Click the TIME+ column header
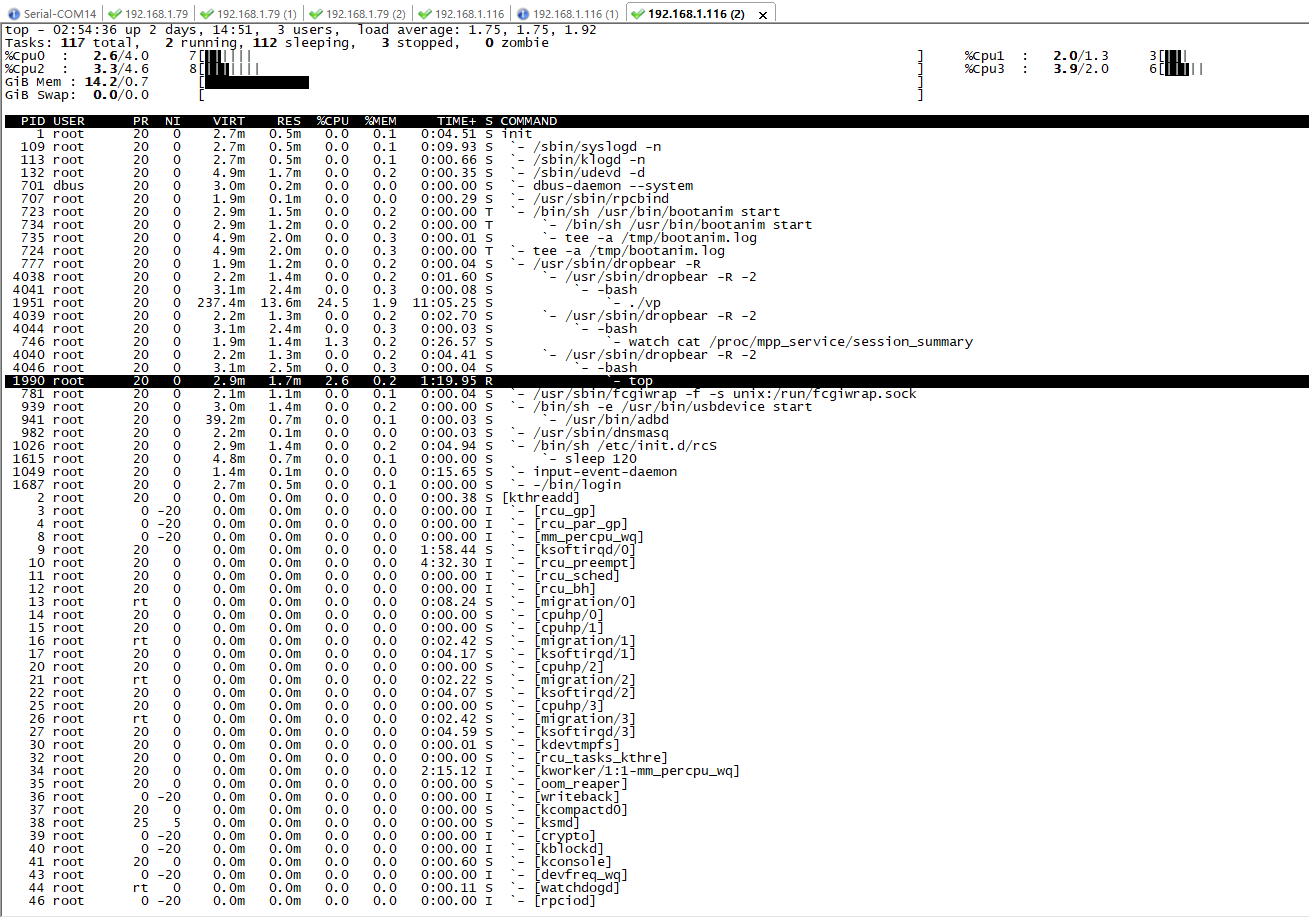Image resolution: width=1309 pixels, height=920 pixels. [456, 121]
